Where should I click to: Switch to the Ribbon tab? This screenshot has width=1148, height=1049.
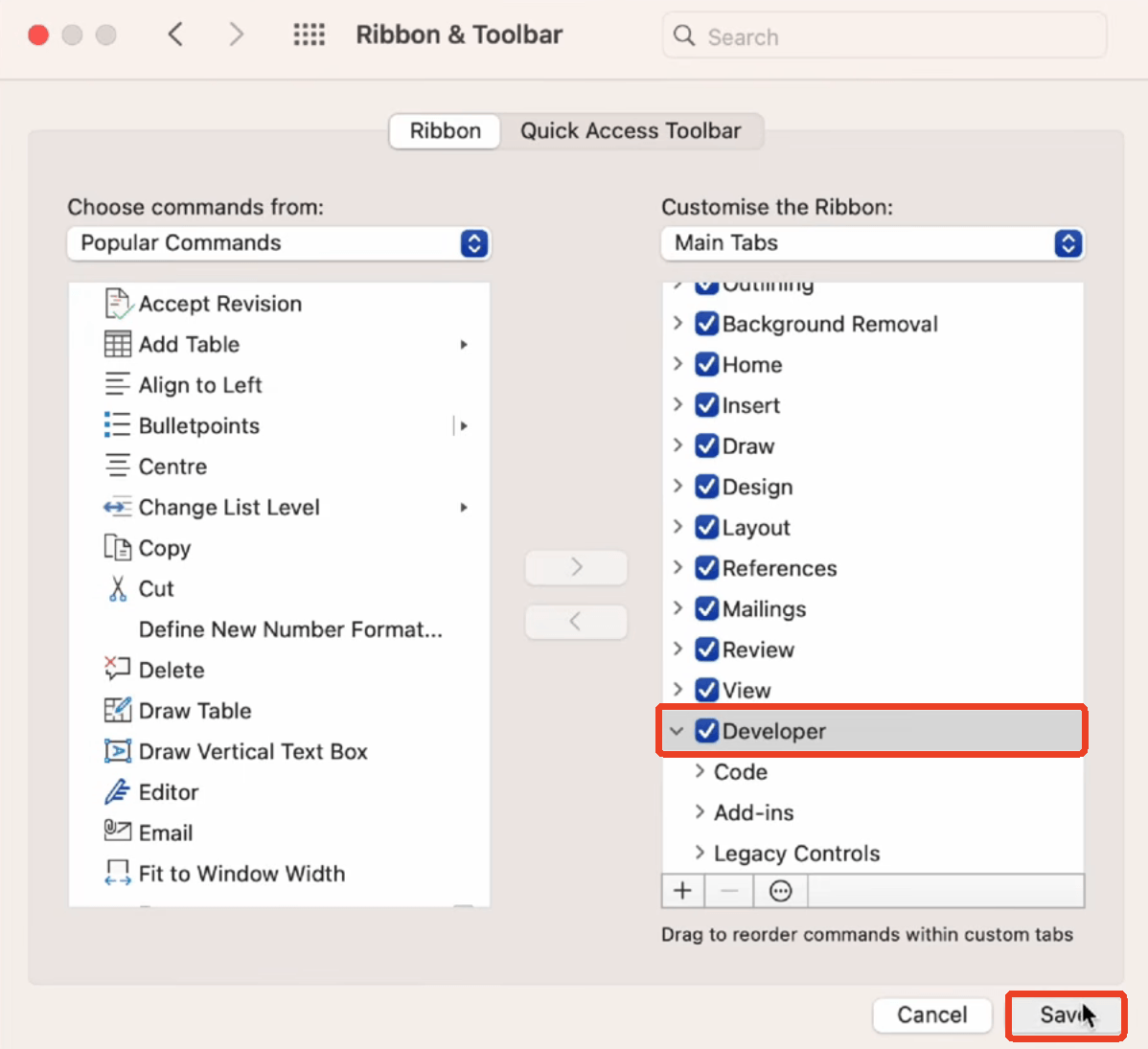tap(446, 131)
